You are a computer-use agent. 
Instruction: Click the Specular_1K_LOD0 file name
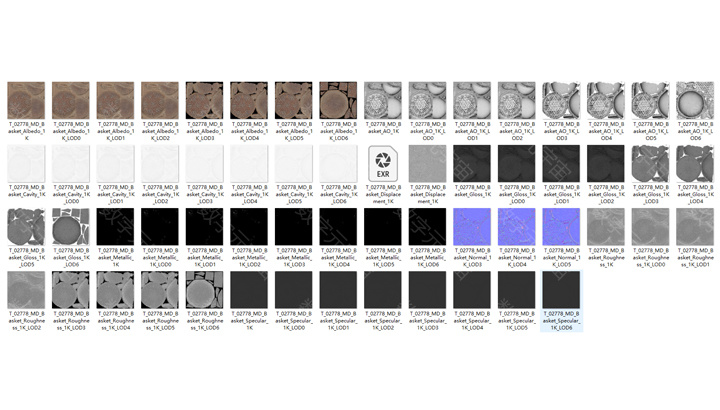(293, 320)
